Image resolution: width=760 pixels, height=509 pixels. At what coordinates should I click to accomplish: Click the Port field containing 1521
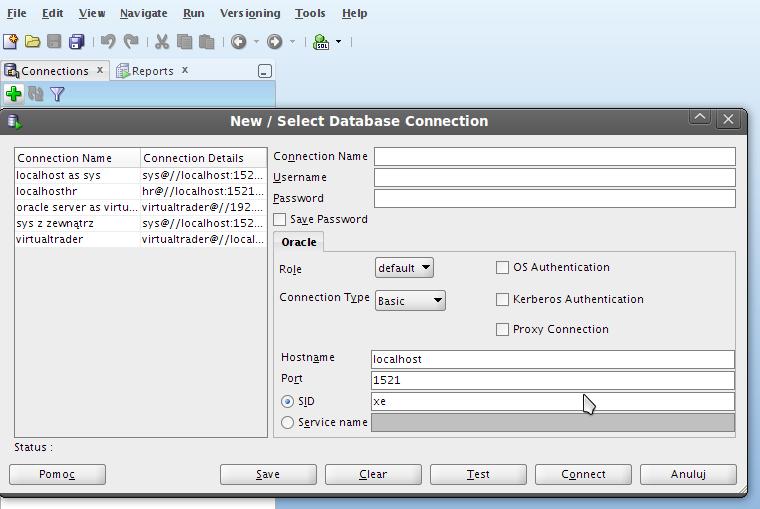point(553,380)
